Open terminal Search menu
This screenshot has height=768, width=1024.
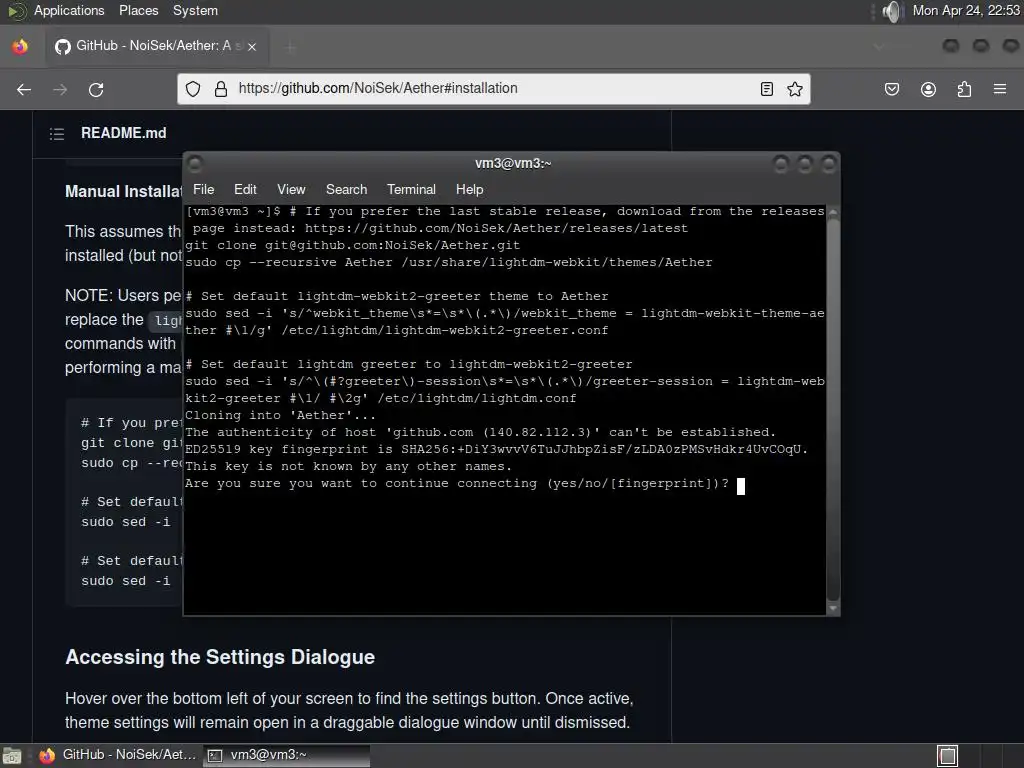[x=346, y=189]
